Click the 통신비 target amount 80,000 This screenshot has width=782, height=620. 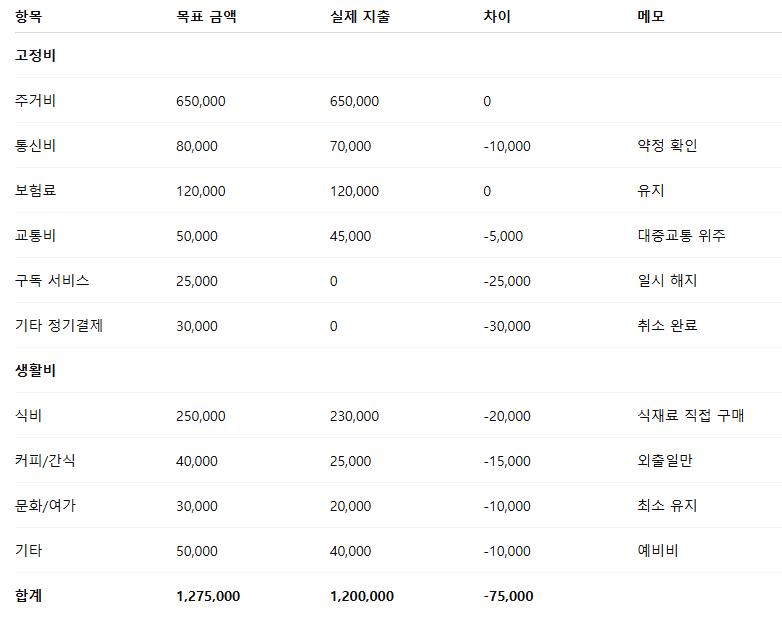point(196,146)
